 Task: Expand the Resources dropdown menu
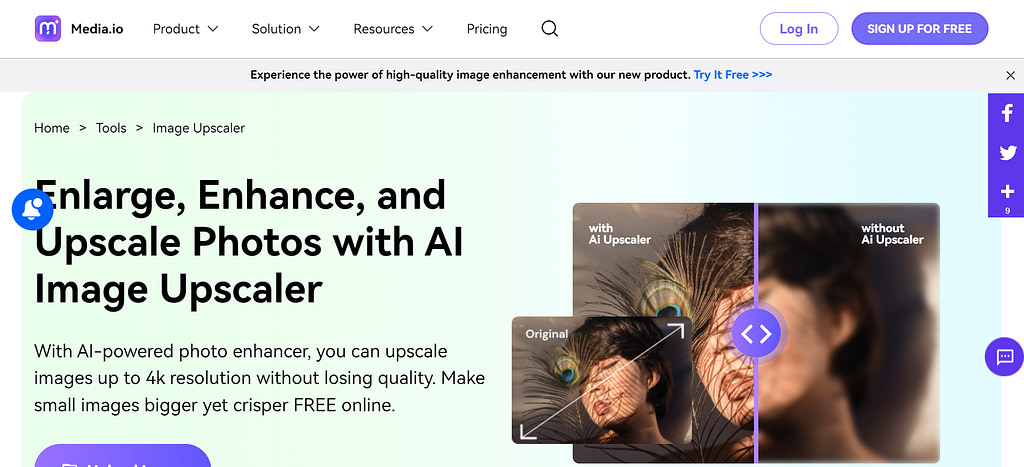pyautogui.click(x=393, y=29)
